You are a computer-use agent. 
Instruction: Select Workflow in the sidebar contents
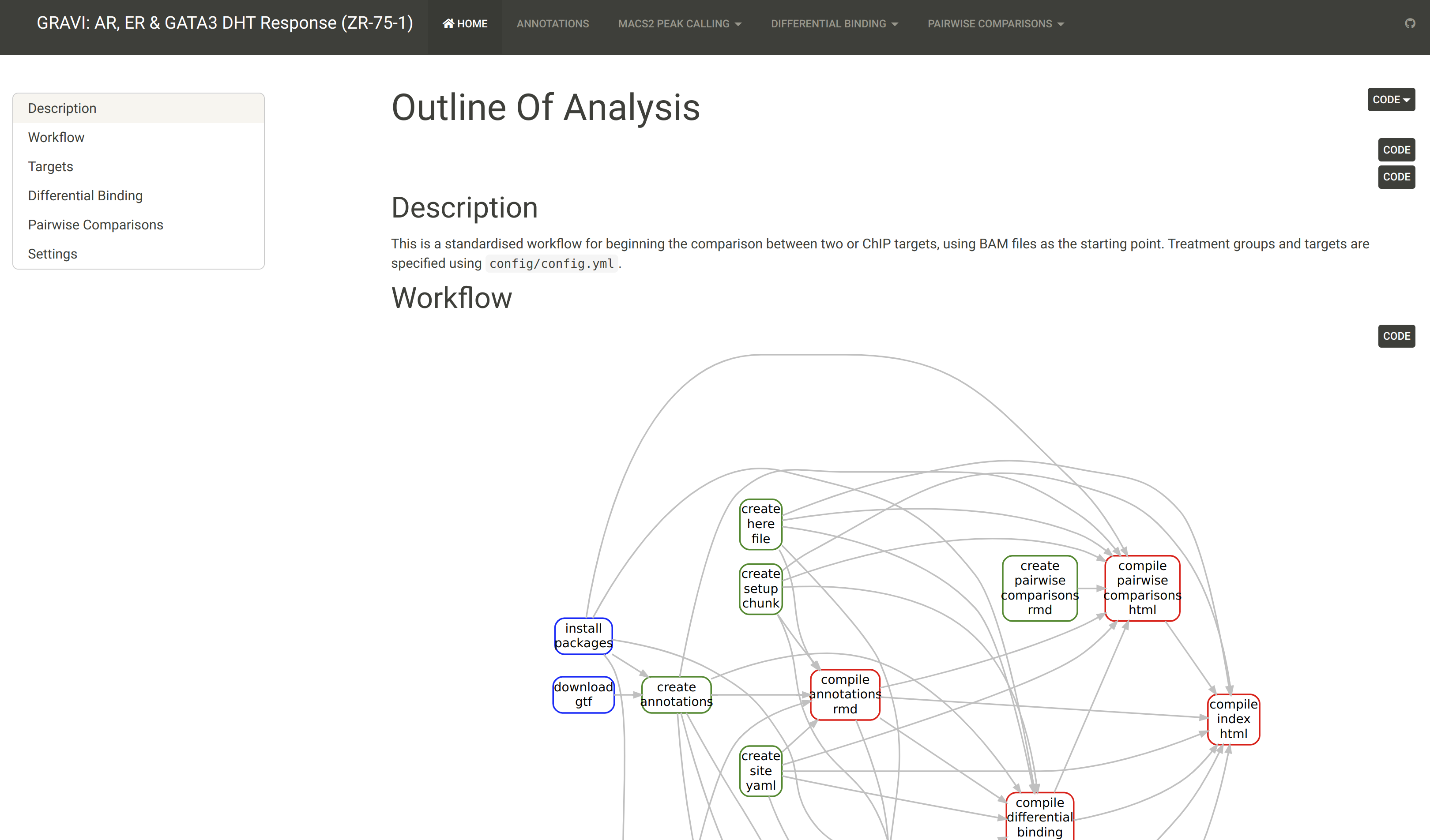click(56, 137)
